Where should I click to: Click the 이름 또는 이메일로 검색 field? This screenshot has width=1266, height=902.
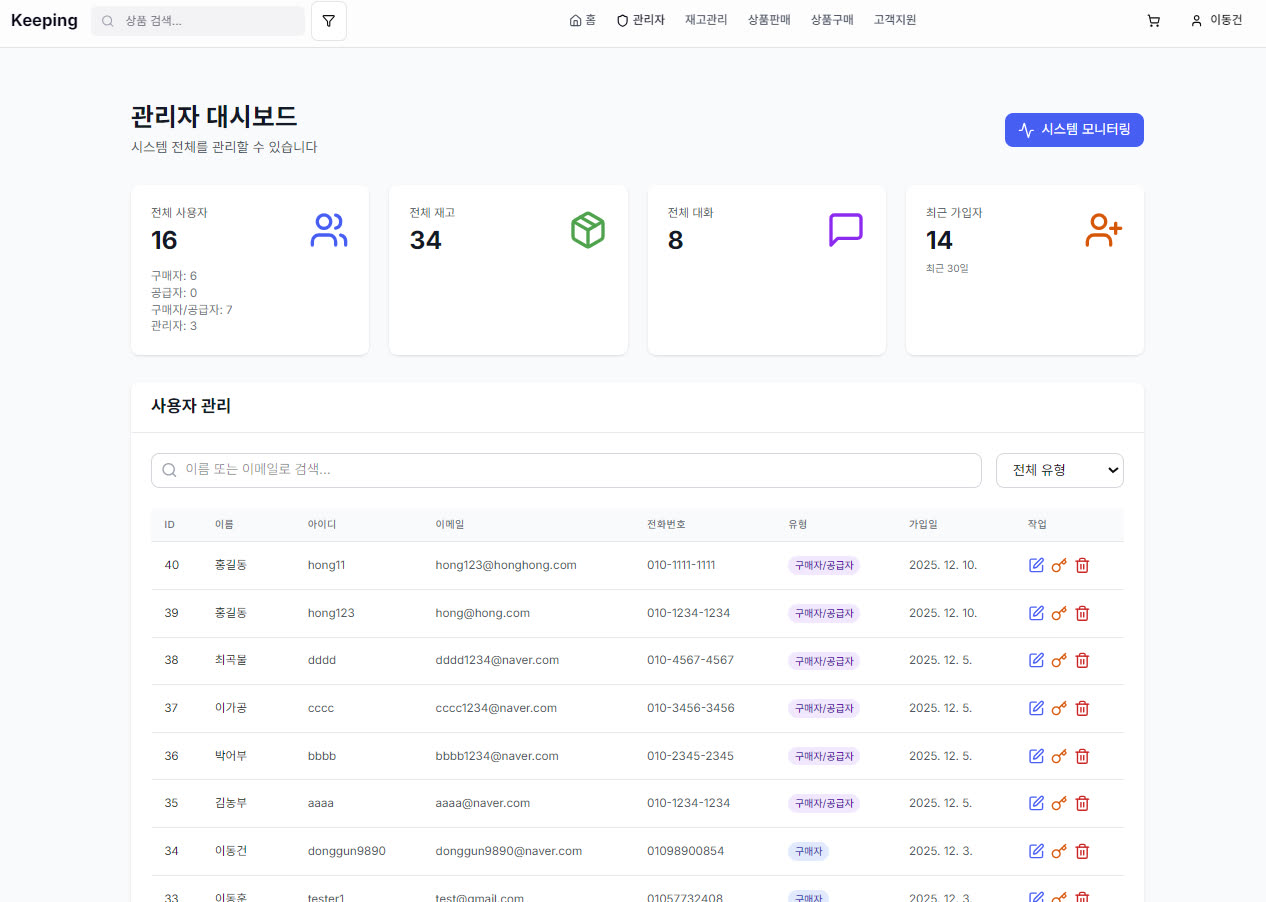(x=566, y=470)
